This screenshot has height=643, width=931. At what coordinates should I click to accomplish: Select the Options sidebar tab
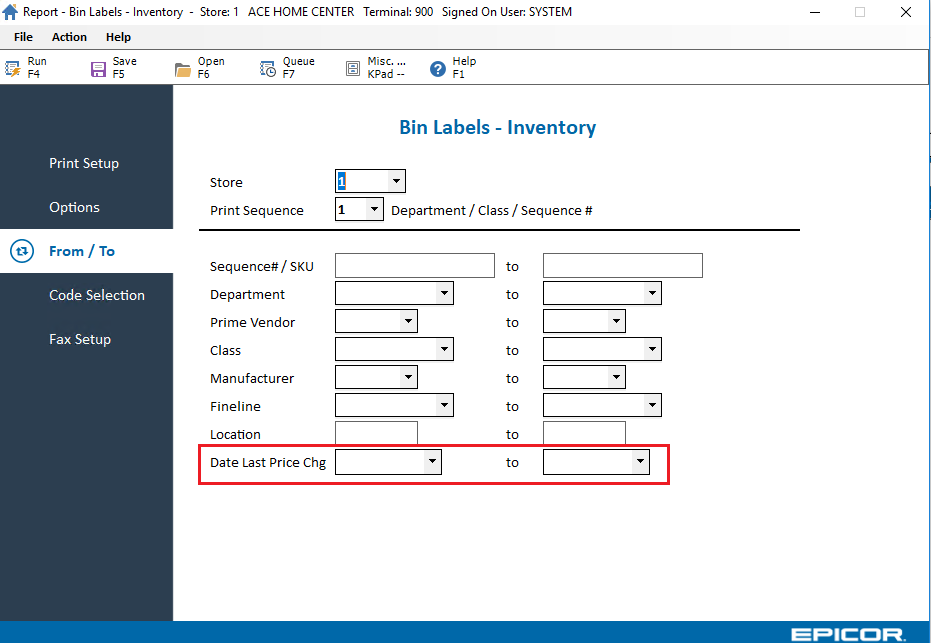point(75,208)
